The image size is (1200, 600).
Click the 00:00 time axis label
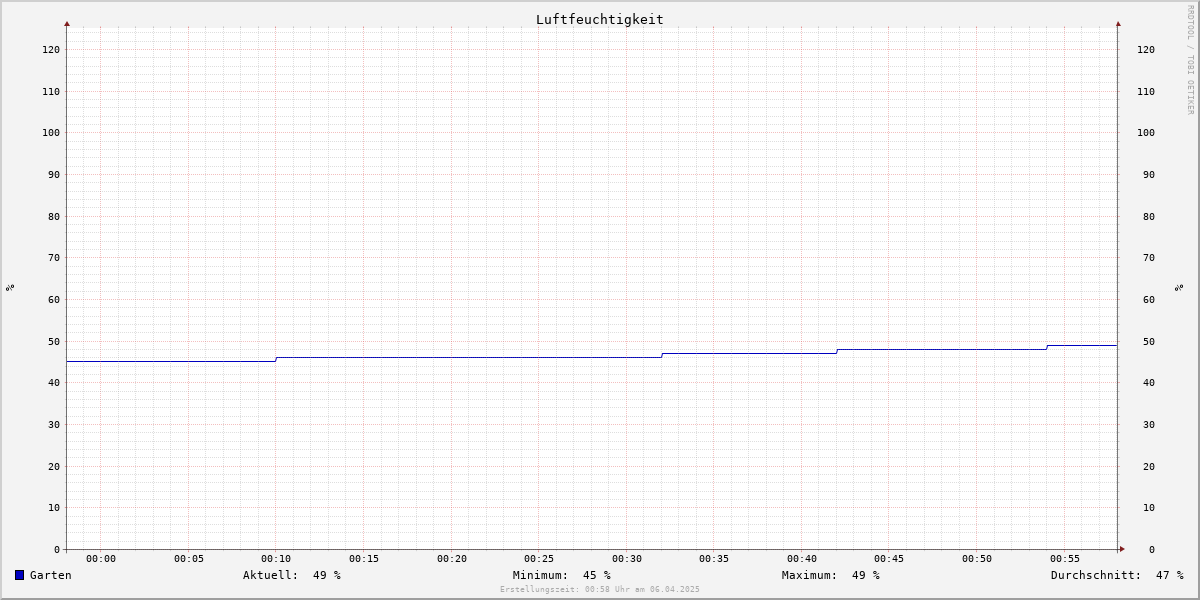pos(101,559)
